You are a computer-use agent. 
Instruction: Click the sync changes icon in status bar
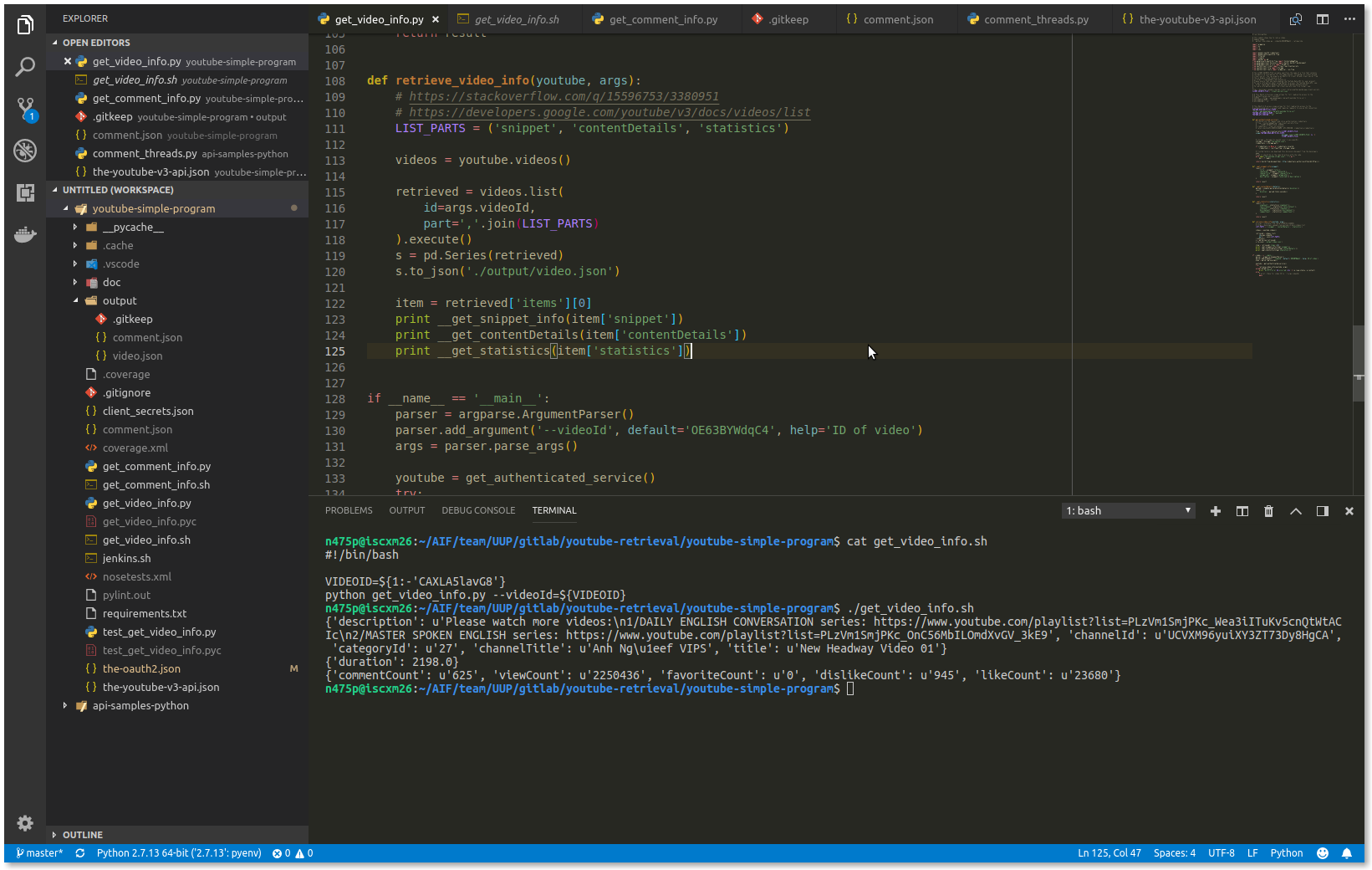coord(80,853)
